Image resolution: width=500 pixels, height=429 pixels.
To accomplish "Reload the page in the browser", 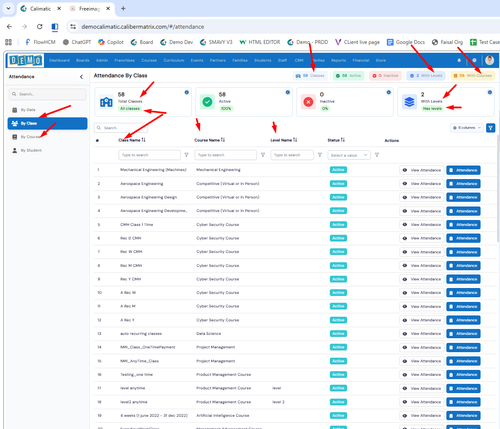I will [39, 27].
